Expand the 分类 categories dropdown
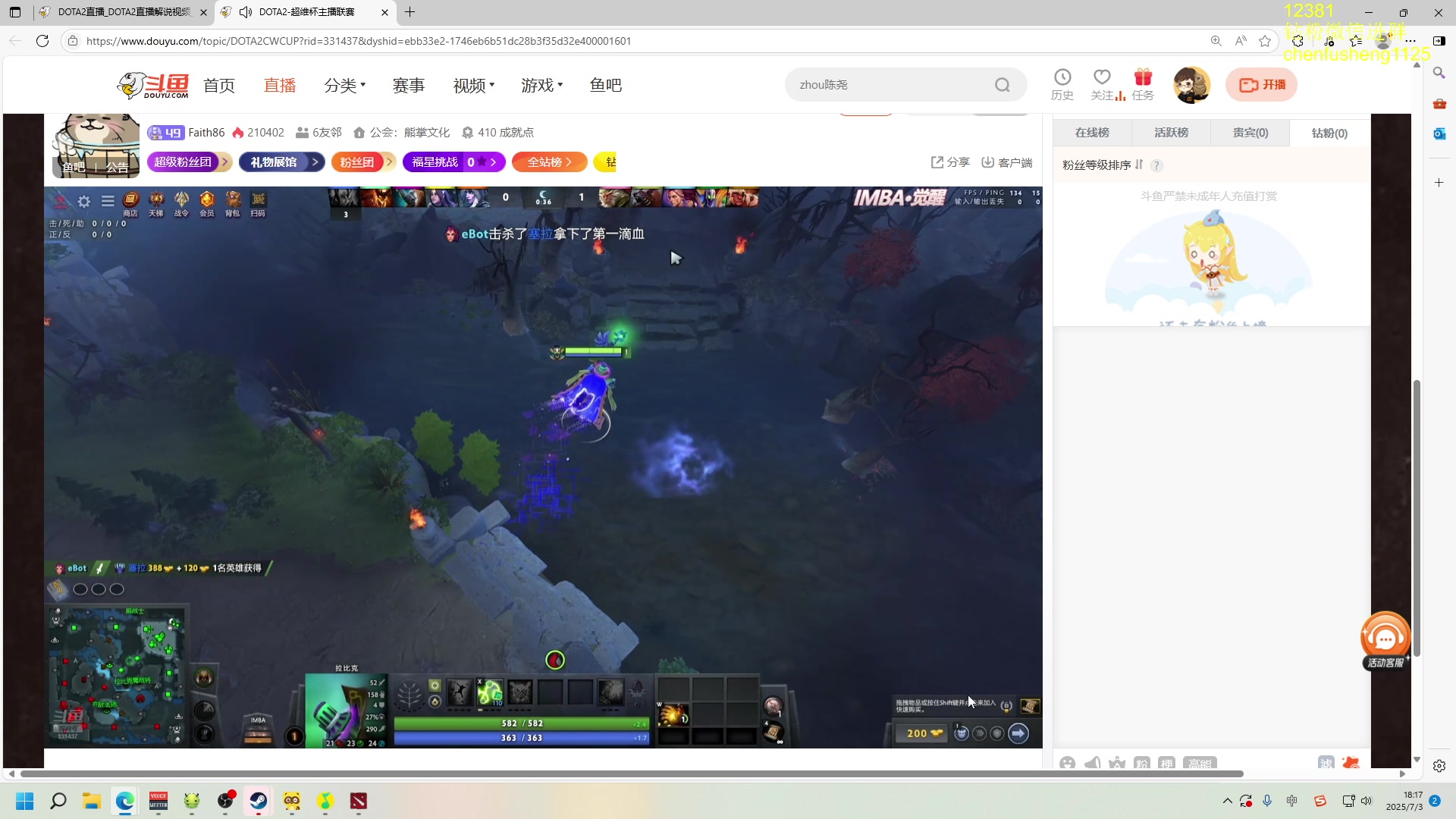This screenshot has height=819, width=1456. 345,85
